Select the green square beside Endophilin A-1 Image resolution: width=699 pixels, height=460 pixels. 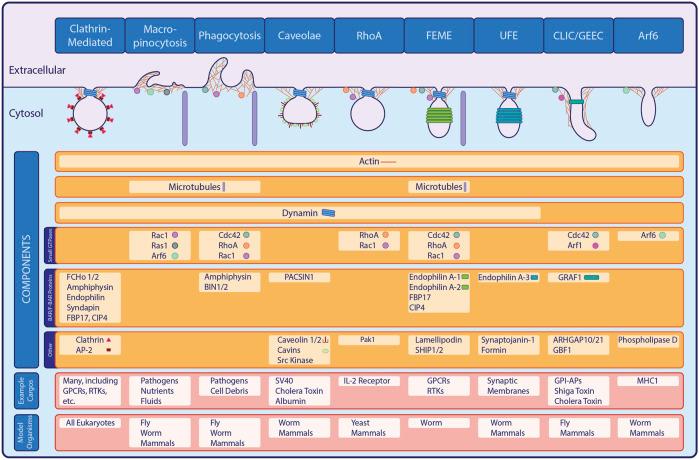[x=465, y=276]
